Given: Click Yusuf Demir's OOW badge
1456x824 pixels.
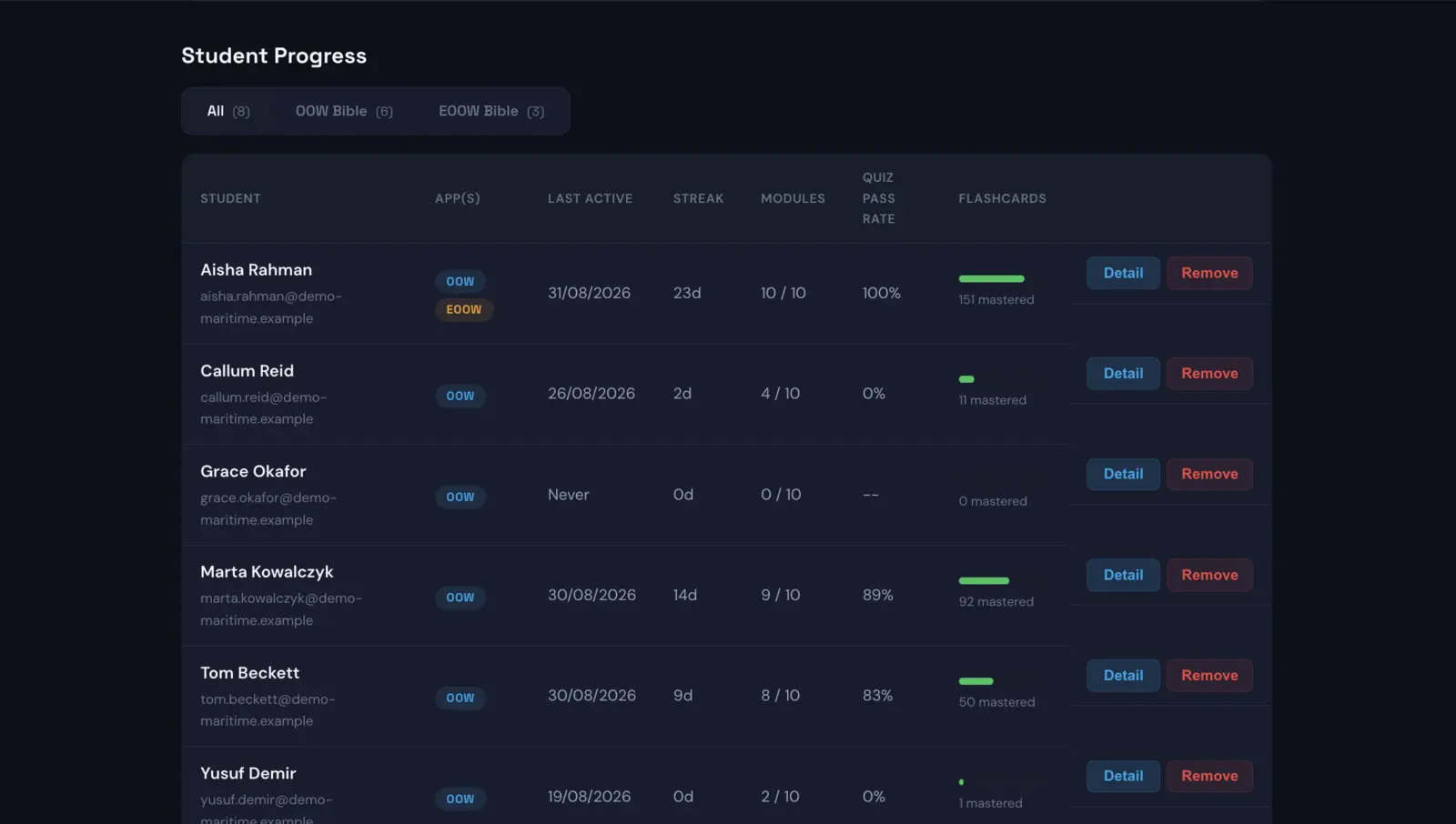Looking at the screenshot, I should (x=460, y=799).
